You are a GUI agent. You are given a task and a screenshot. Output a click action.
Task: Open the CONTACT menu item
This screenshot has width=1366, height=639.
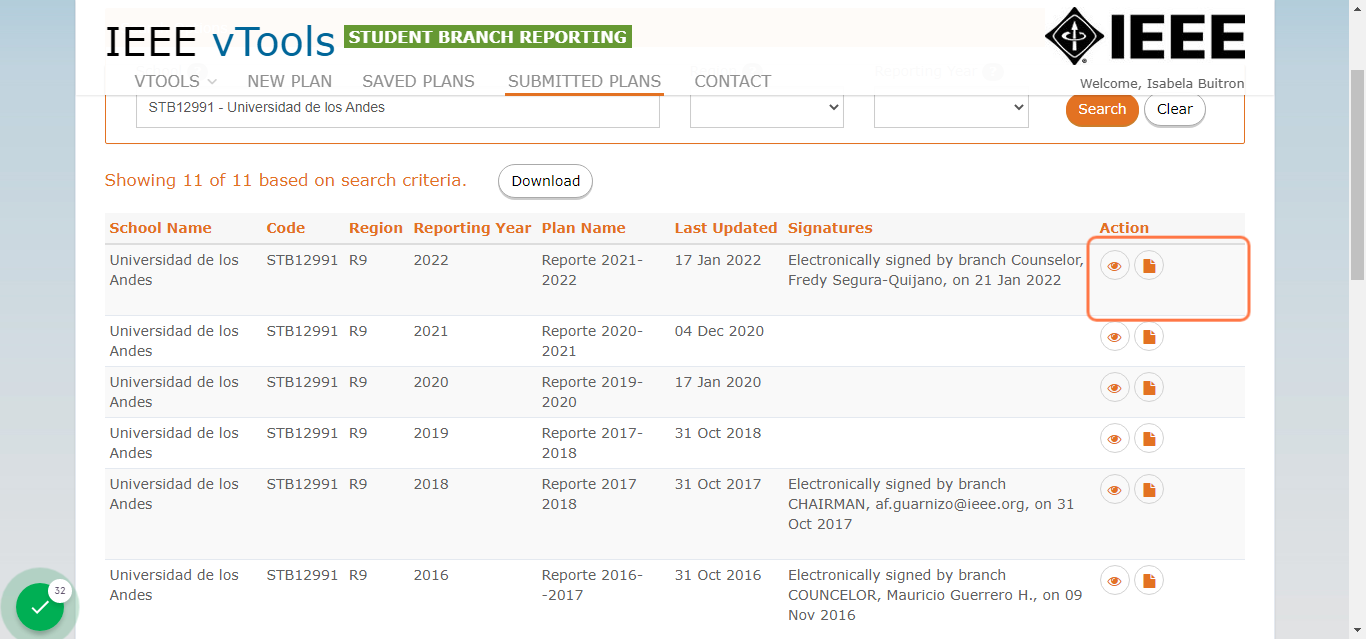[x=733, y=81]
